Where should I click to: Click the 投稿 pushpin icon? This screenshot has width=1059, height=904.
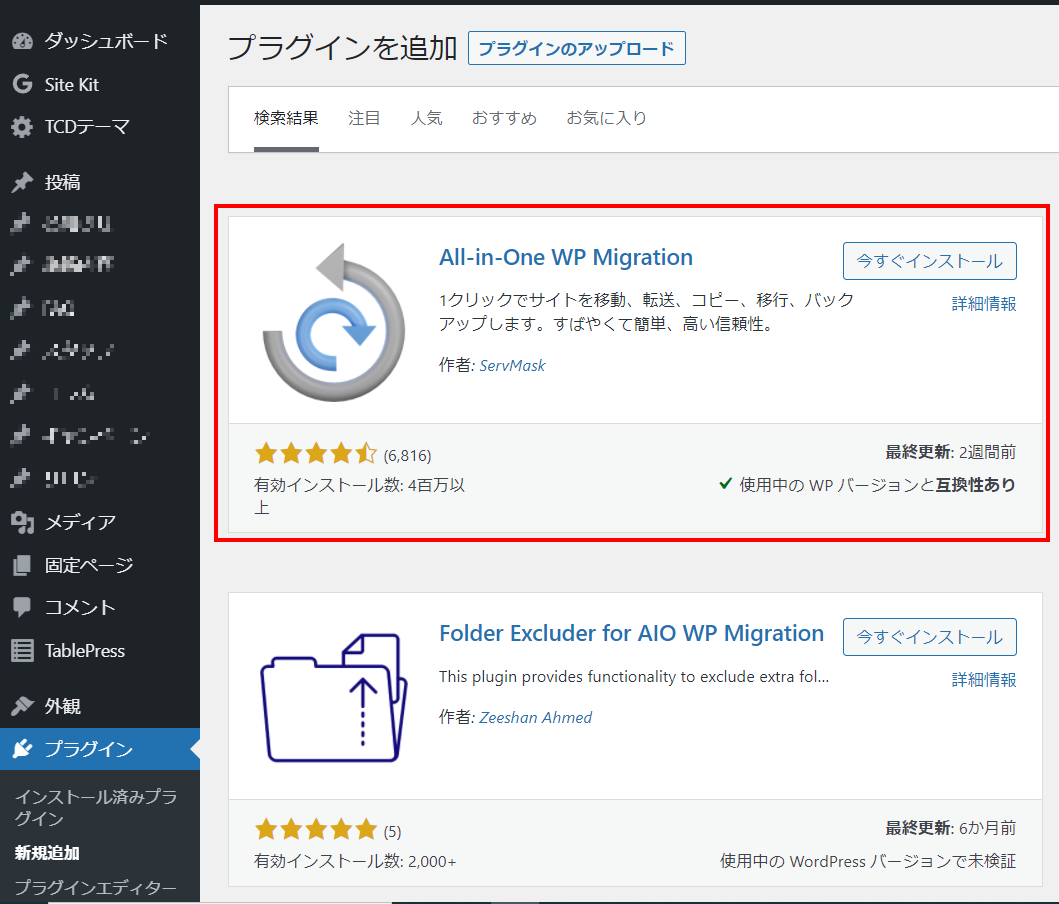[x=22, y=183]
